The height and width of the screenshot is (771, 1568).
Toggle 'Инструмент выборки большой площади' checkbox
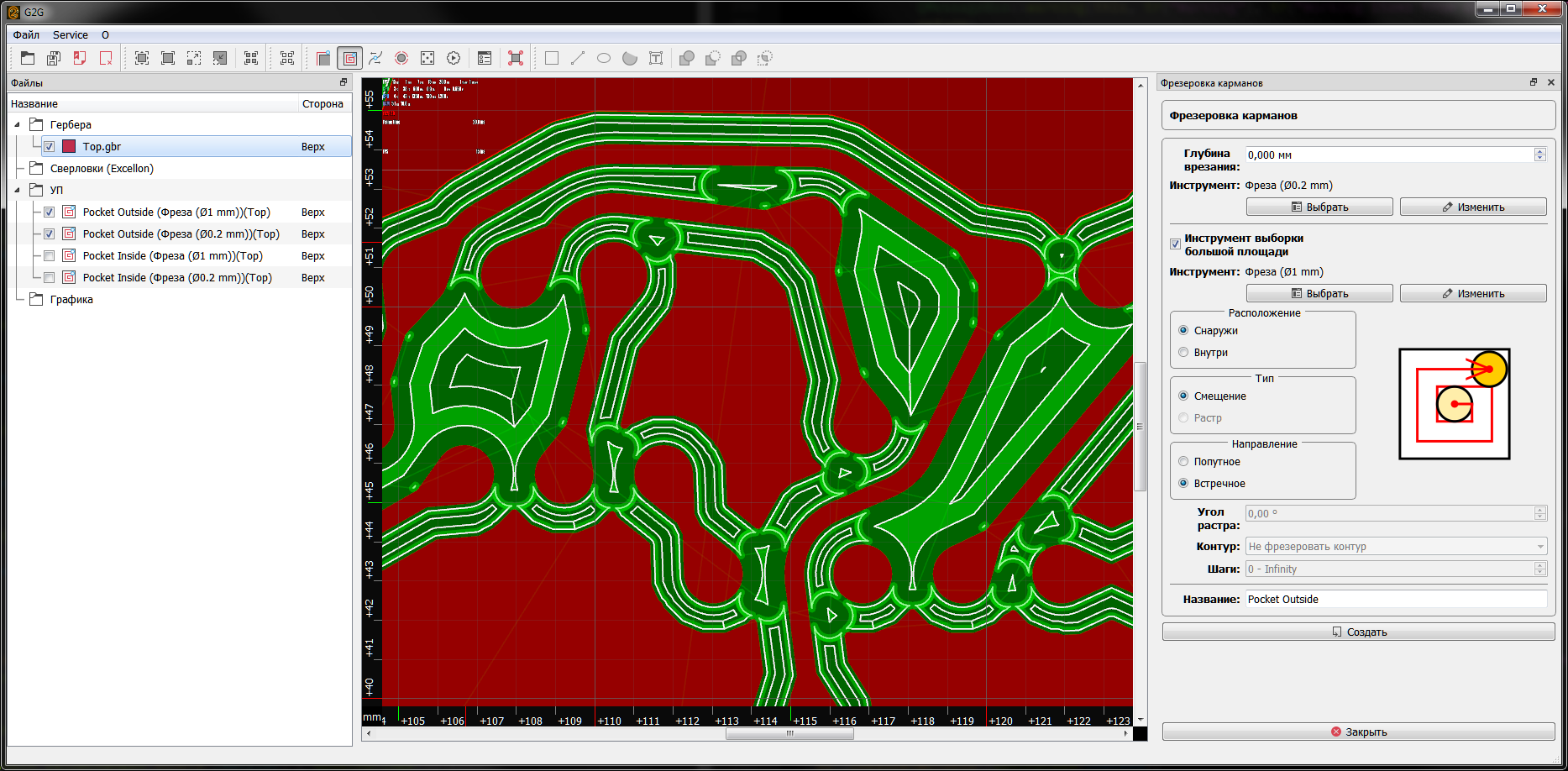pos(1176,244)
